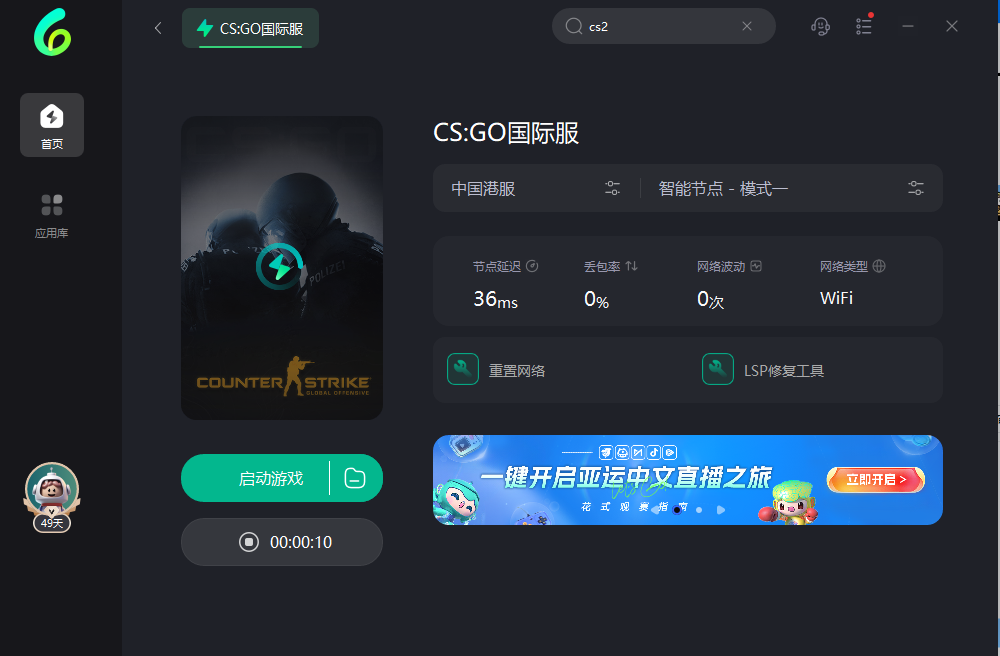
Task: Open the 中国港服 server region selector
Action: coord(535,188)
